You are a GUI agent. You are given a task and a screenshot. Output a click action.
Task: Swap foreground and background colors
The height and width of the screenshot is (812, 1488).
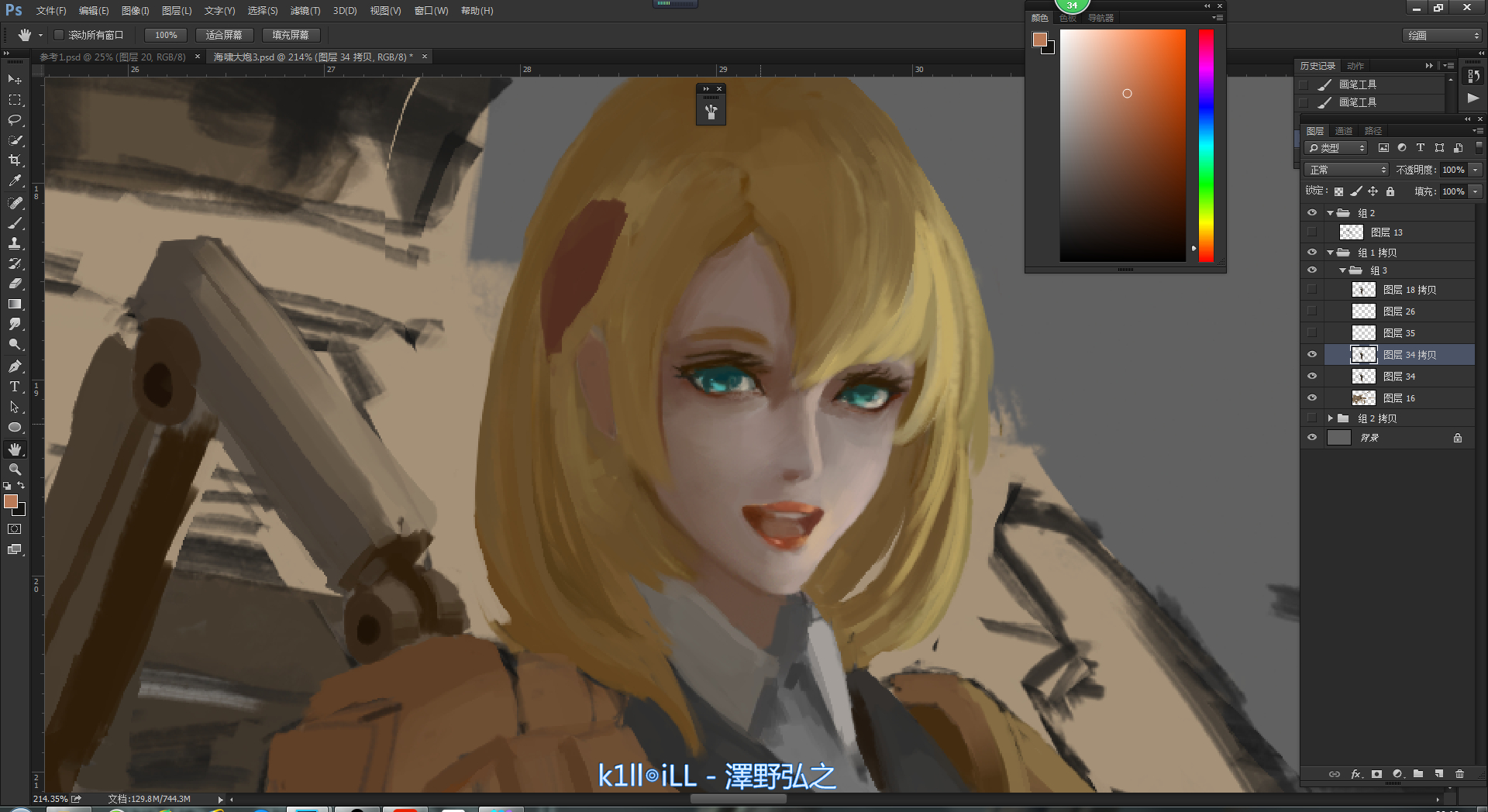pyautogui.click(x=22, y=486)
